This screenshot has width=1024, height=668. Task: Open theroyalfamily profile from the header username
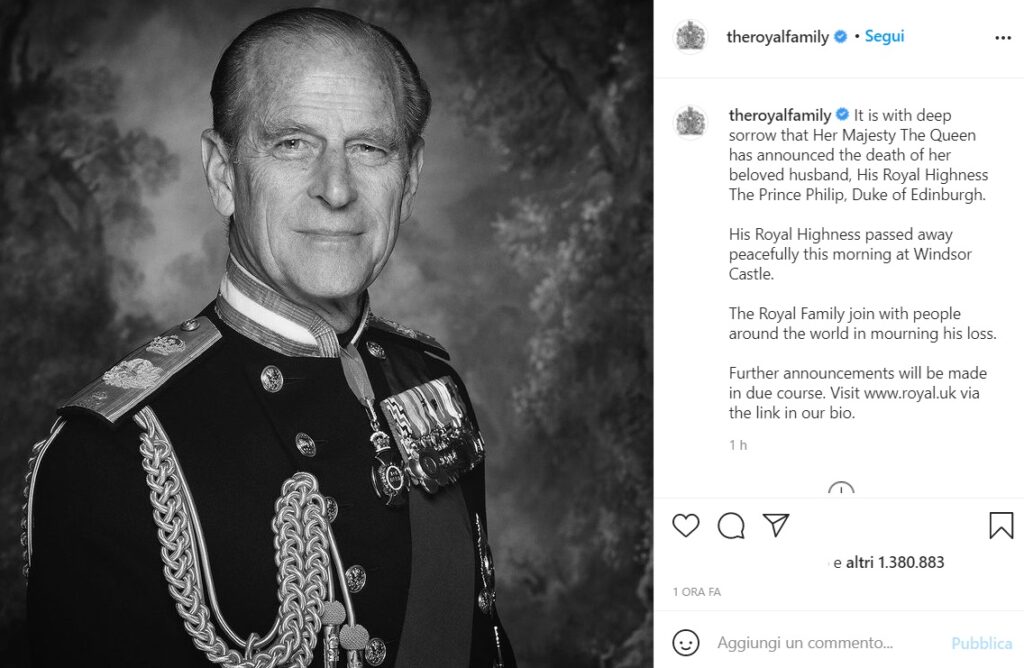[x=777, y=37]
